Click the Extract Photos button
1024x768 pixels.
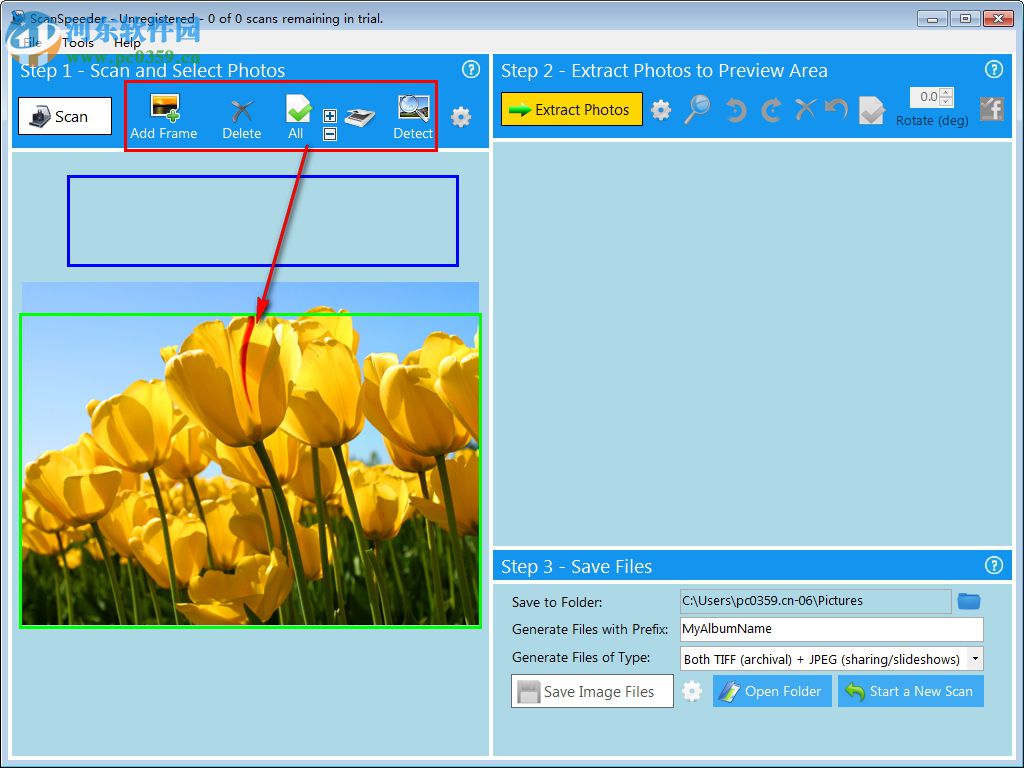pos(571,109)
